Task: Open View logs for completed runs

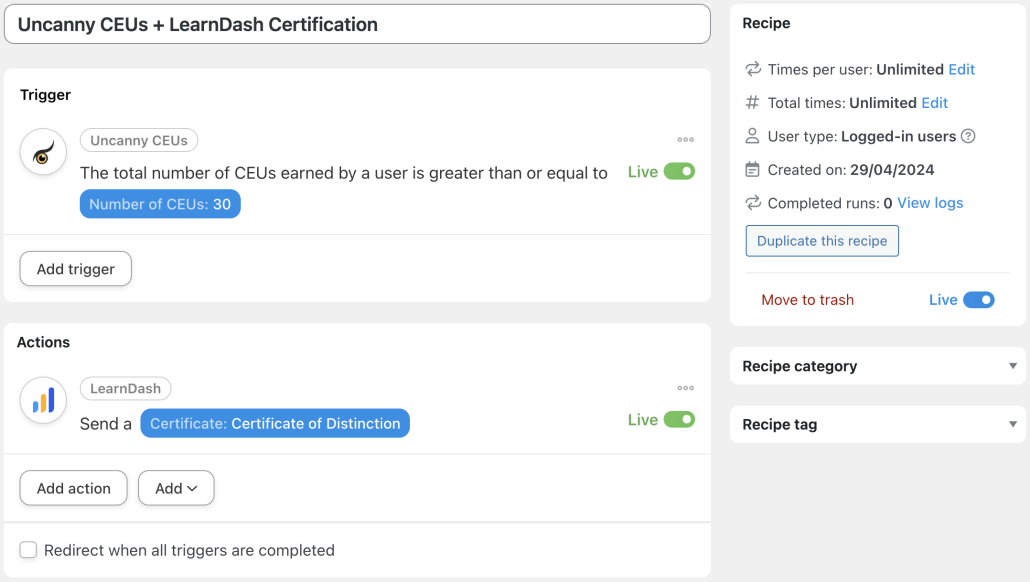Action: pyautogui.click(x=932, y=202)
